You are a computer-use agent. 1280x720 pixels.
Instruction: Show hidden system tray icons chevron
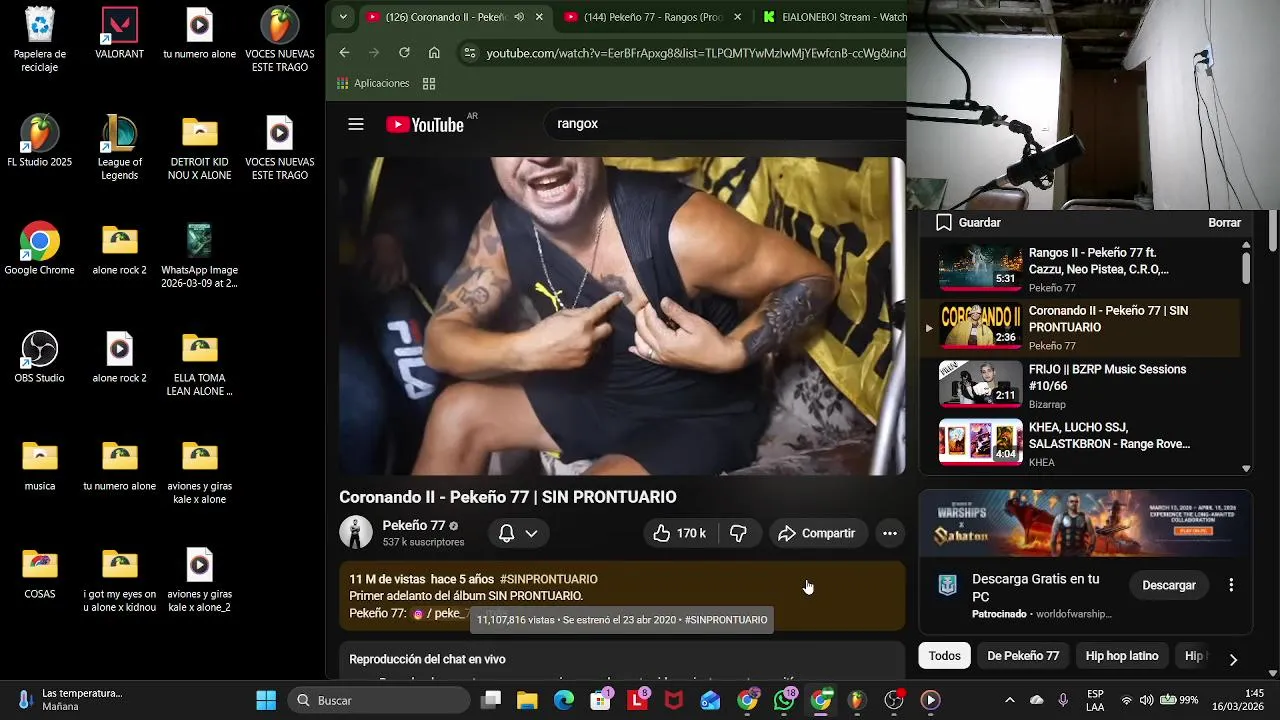[1009, 700]
